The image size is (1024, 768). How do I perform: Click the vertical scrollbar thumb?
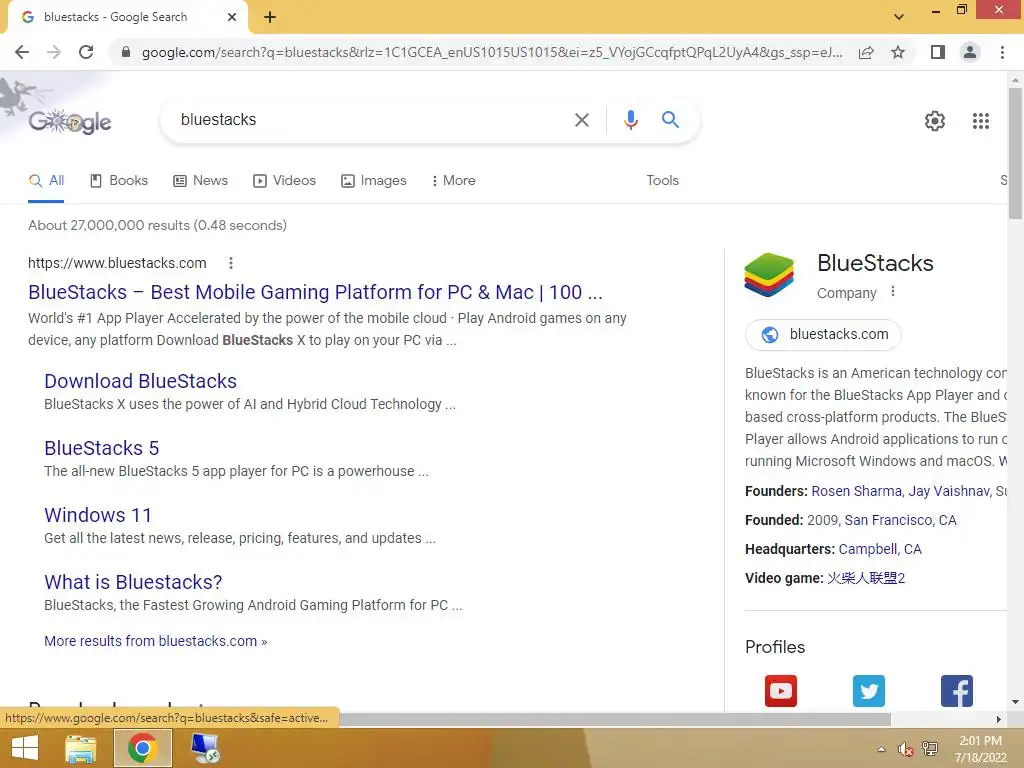coord(1015,153)
